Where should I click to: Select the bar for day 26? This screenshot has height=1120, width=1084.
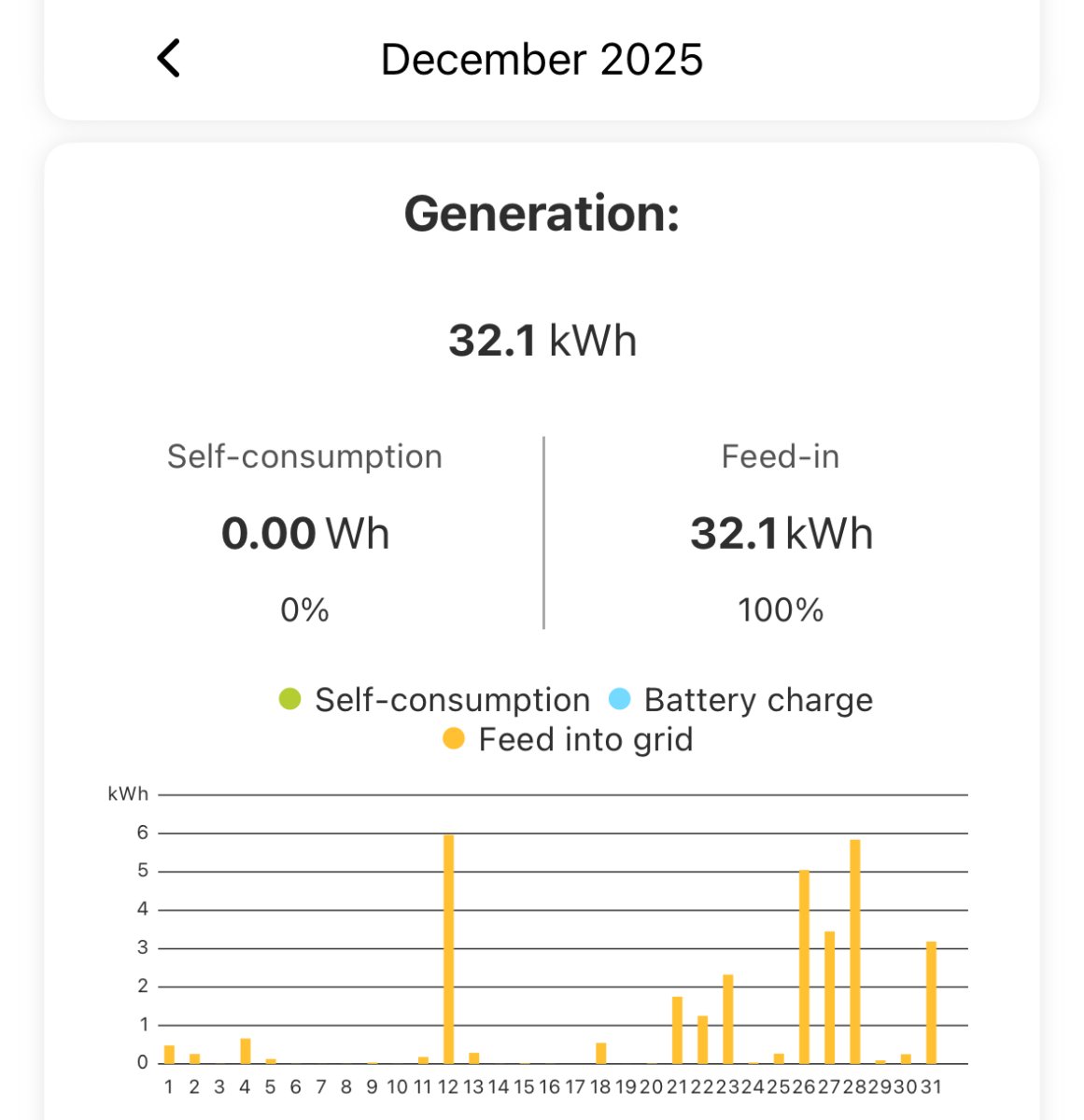coord(804,966)
